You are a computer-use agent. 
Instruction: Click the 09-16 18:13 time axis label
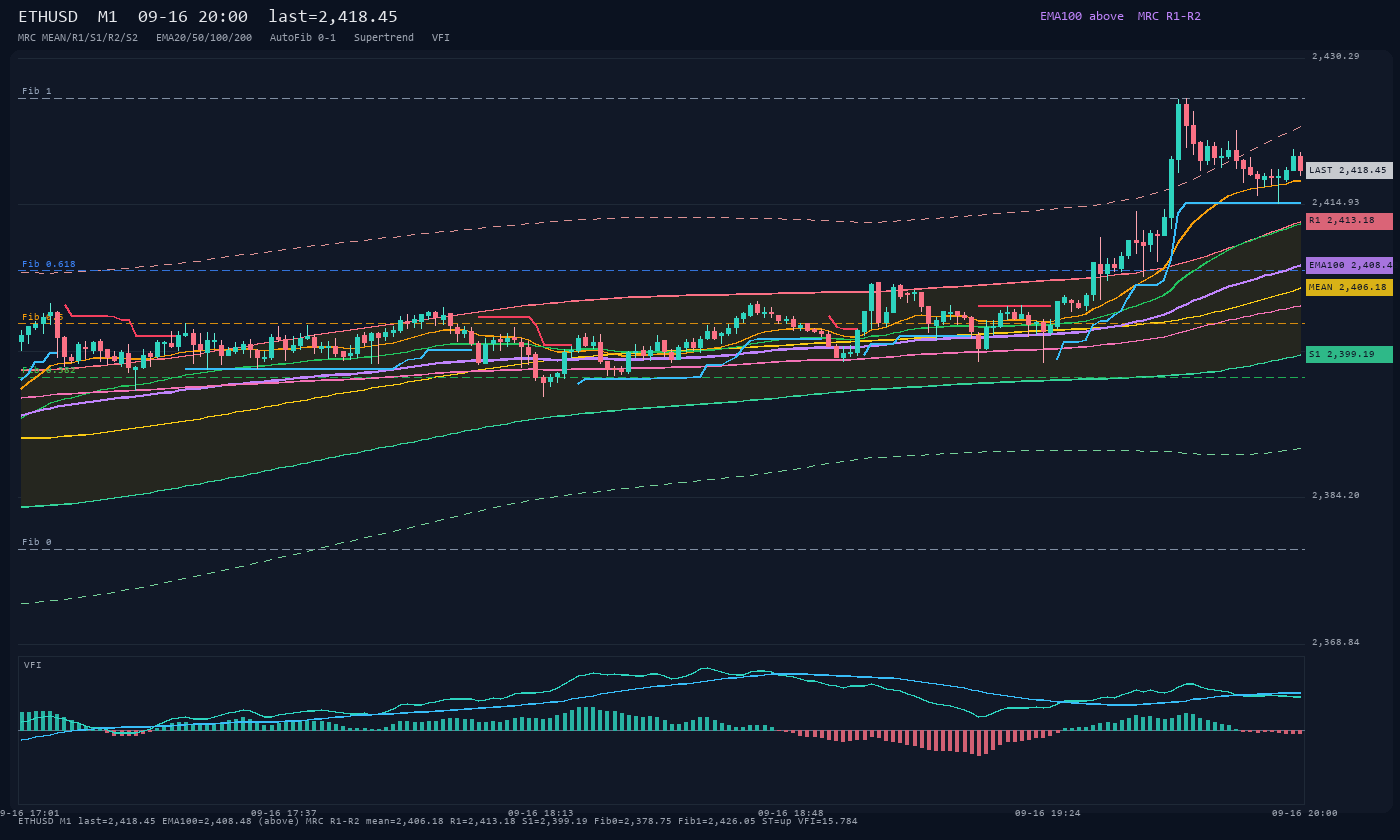click(x=541, y=813)
